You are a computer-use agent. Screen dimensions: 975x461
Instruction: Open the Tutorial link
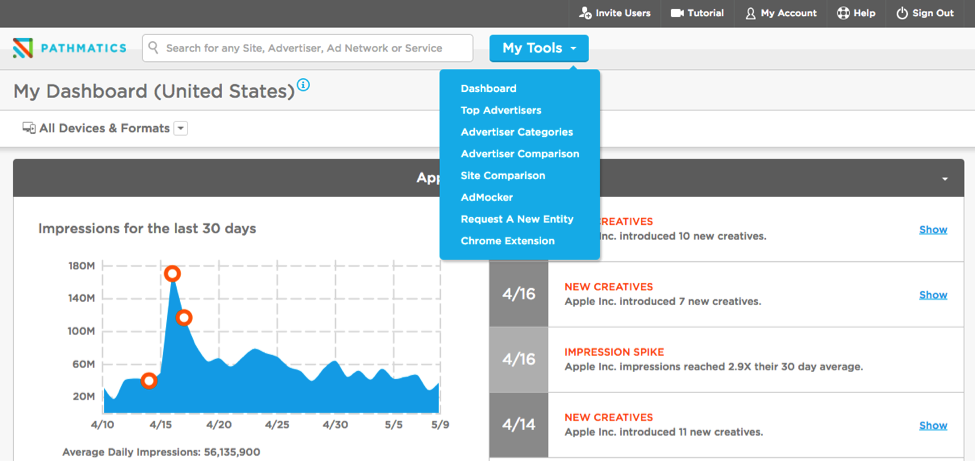tap(697, 13)
